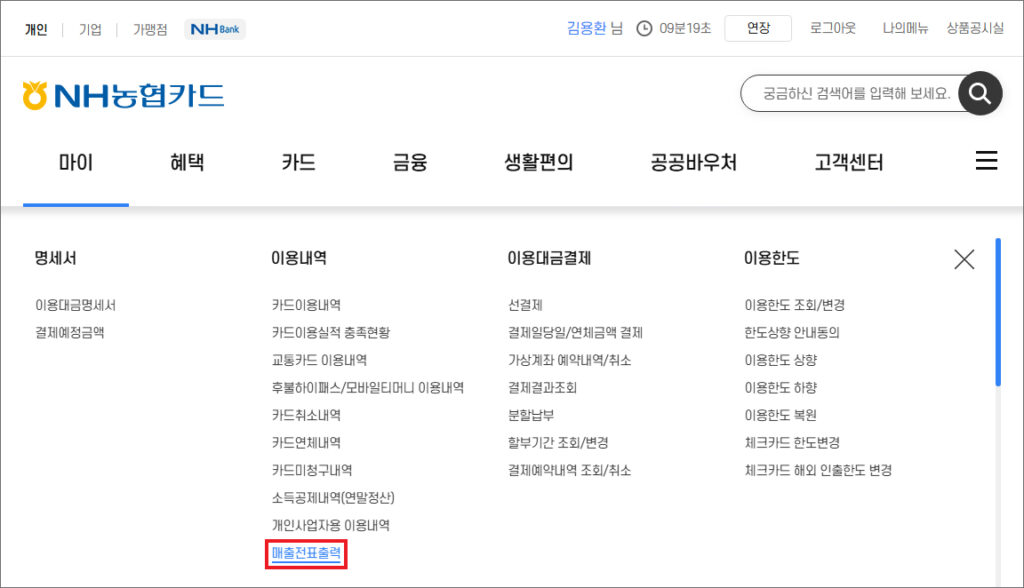The width and height of the screenshot is (1024, 588).
Task: Close the mega menu with X
Action: pyautogui.click(x=964, y=259)
